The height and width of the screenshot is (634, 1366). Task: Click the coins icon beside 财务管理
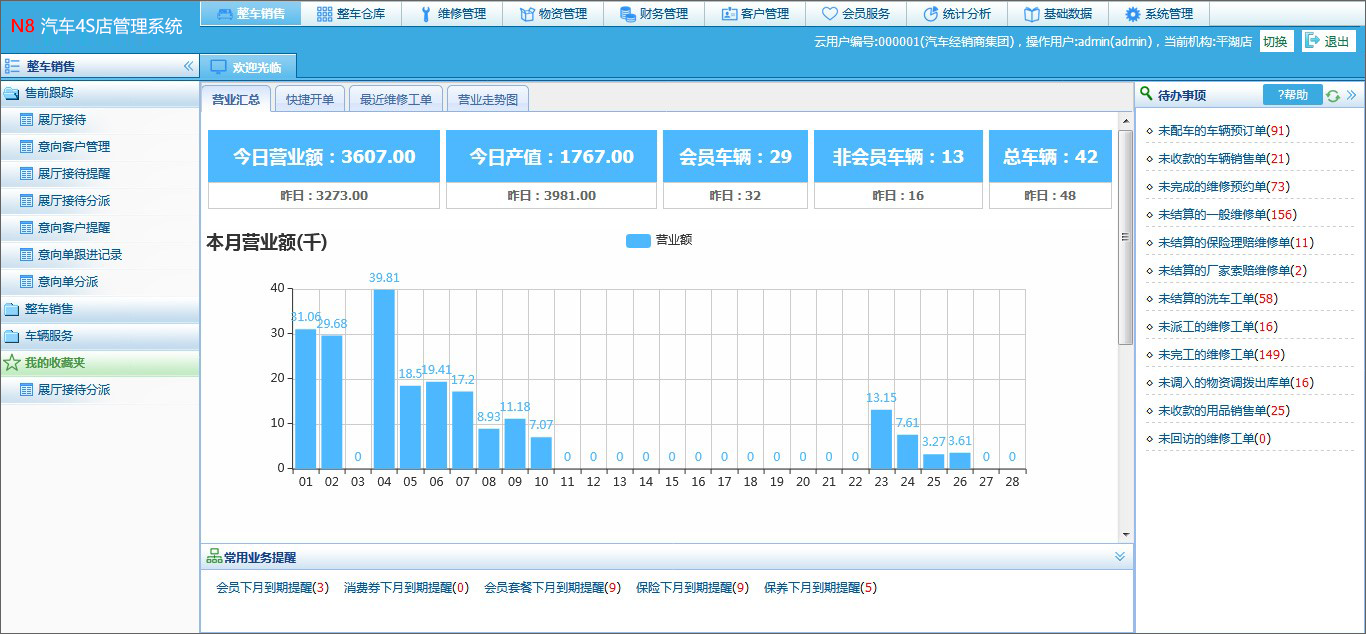point(627,14)
